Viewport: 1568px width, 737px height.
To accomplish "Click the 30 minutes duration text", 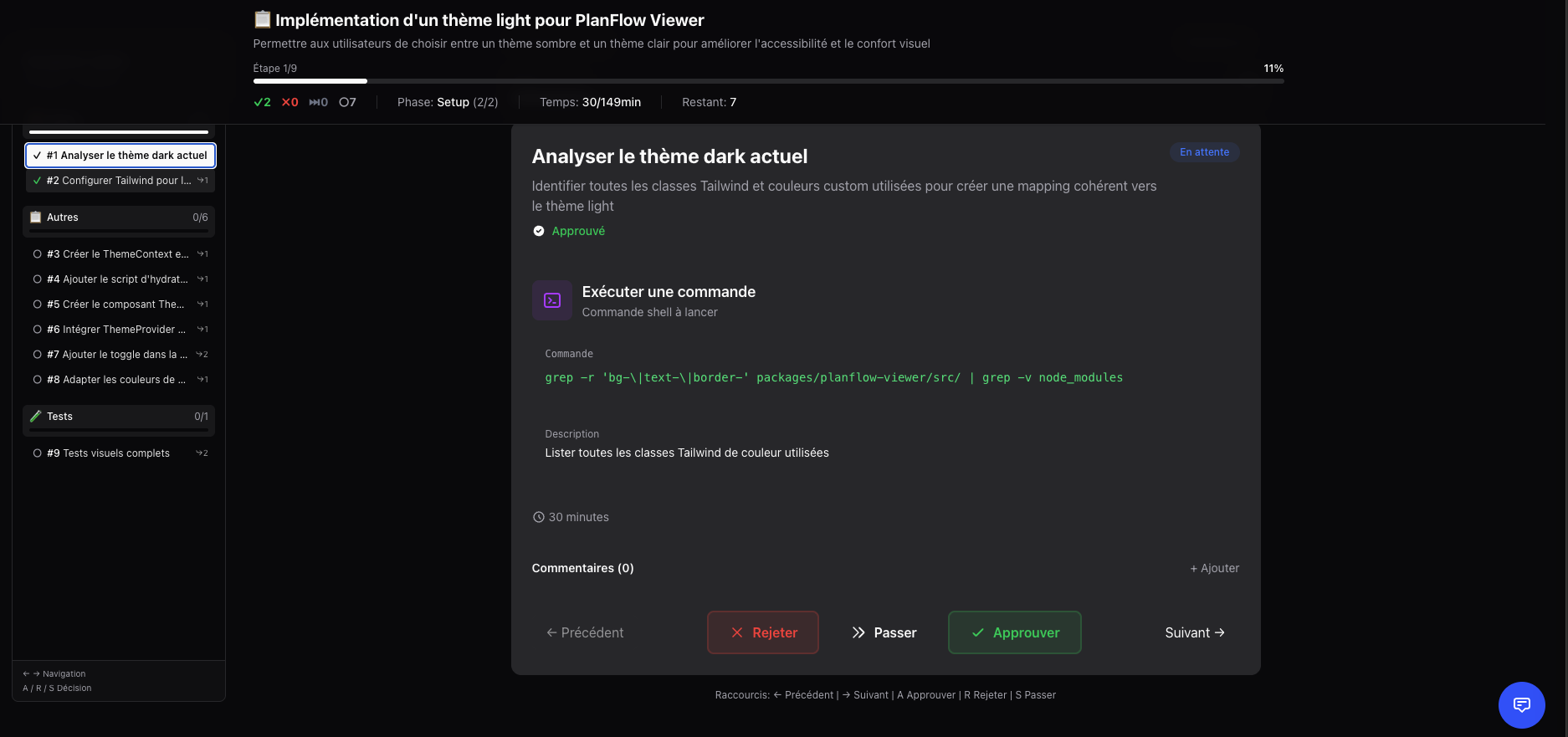I will [x=579, y=517].
